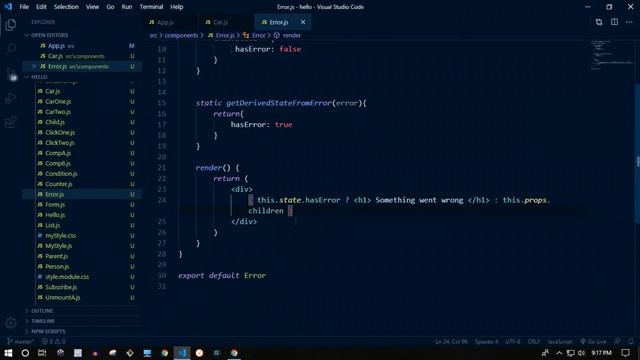Screen dimensions: 640x360
Task: Open the More Actions ellipsis menu
Action: (x=629, y=22)
